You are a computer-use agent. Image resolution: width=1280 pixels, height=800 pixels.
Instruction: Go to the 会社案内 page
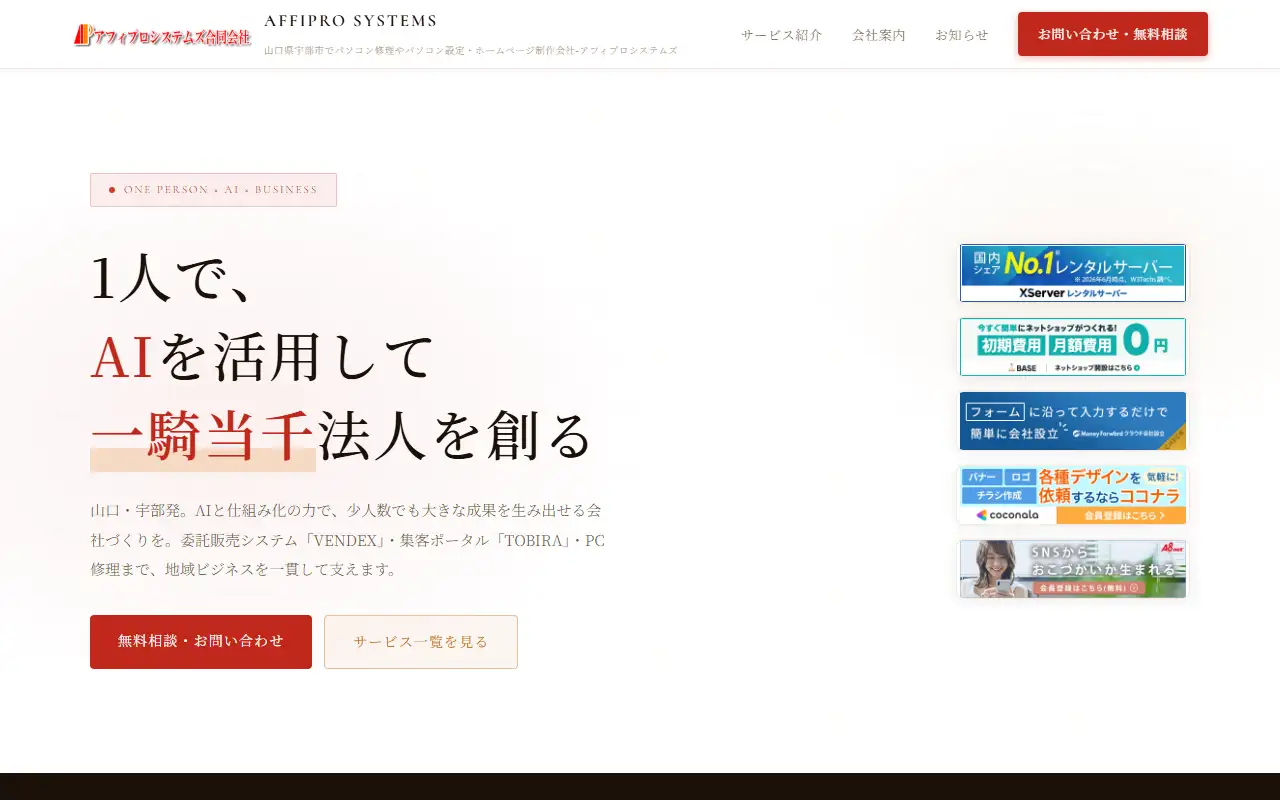(x=879, y=35)
